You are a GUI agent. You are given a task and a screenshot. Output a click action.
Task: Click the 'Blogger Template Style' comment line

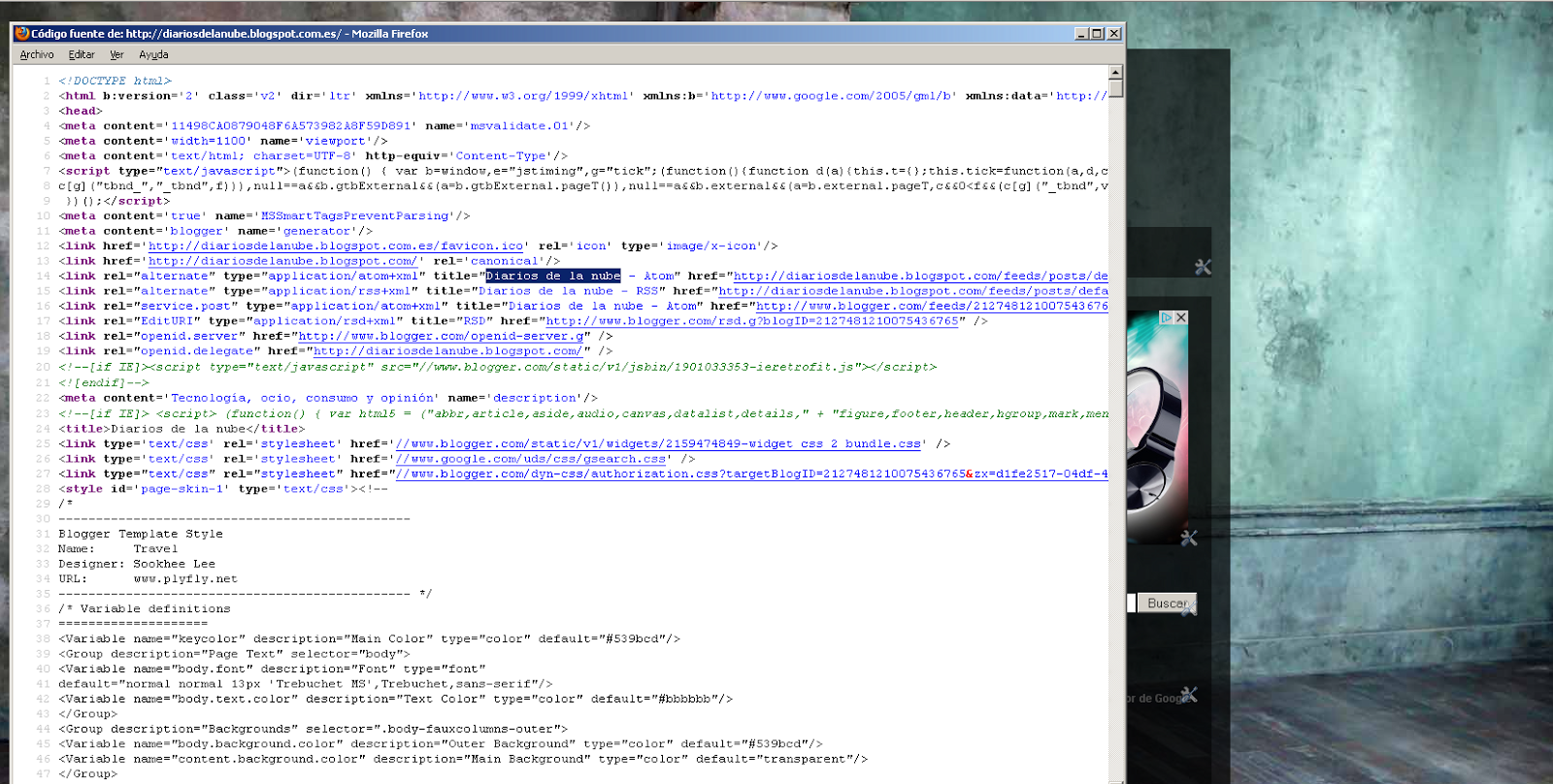pyautogui.click(x=141, y=534)
